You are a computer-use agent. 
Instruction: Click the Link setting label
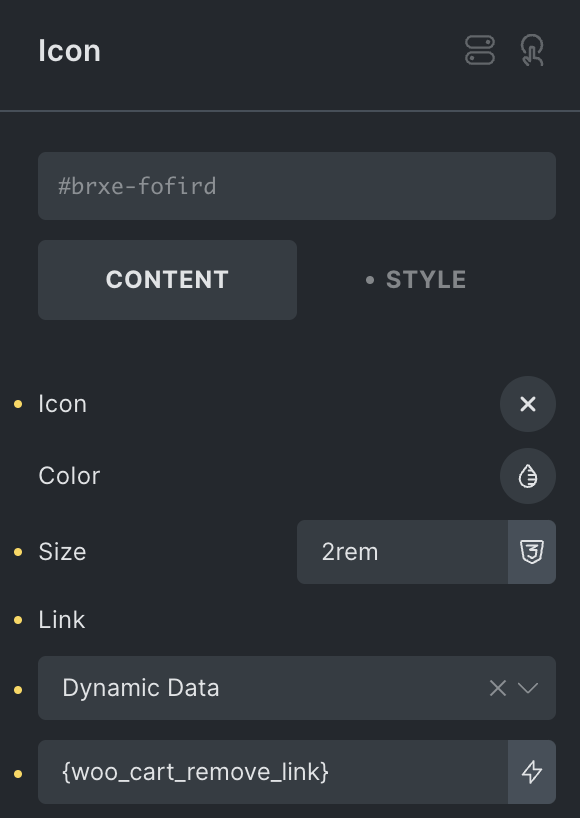click(62, 620)
